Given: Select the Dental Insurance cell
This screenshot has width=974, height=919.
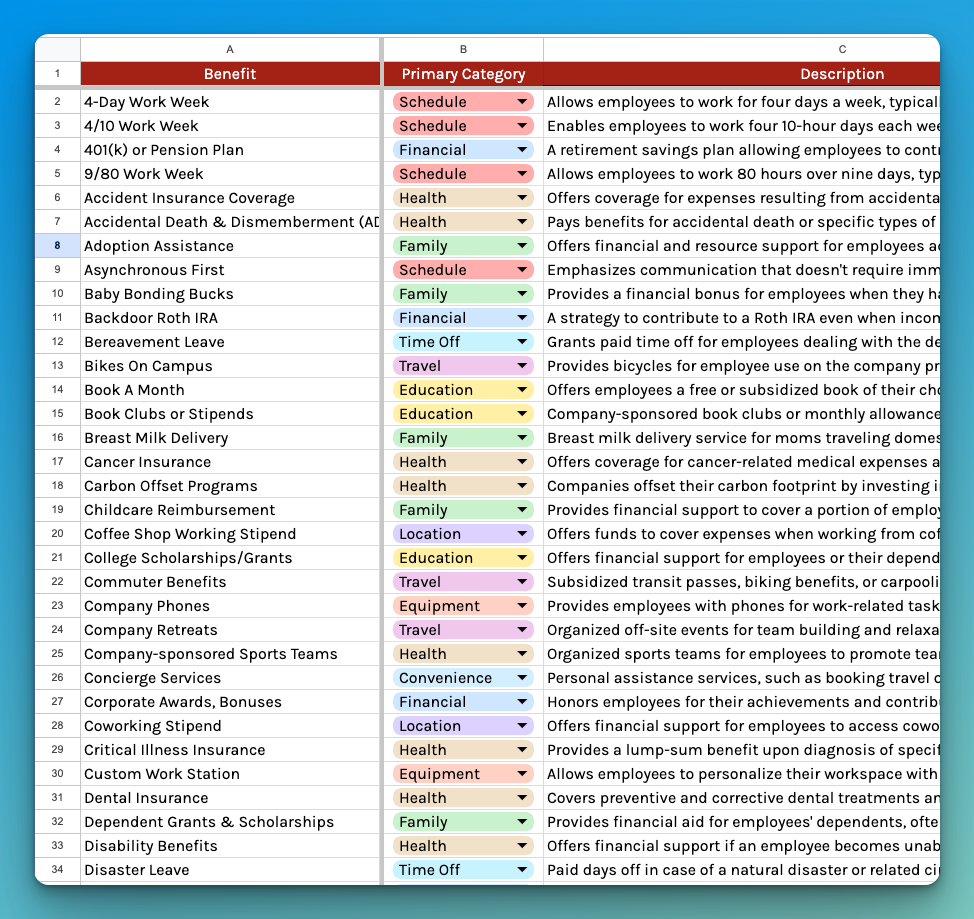Looking at the screenshot, I should pyautogui.click(x=230, y=798).
